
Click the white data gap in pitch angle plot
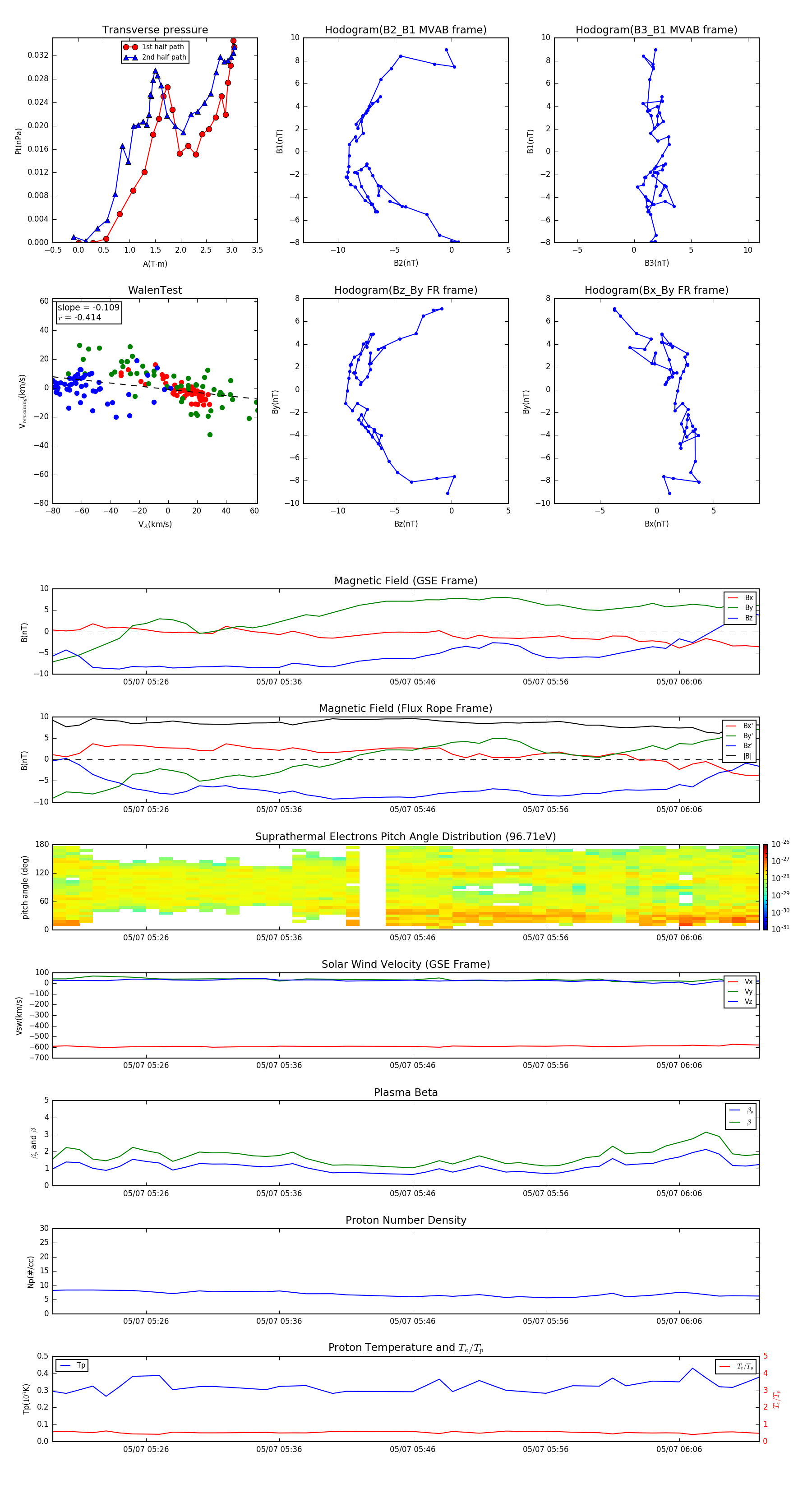(372, 887)
